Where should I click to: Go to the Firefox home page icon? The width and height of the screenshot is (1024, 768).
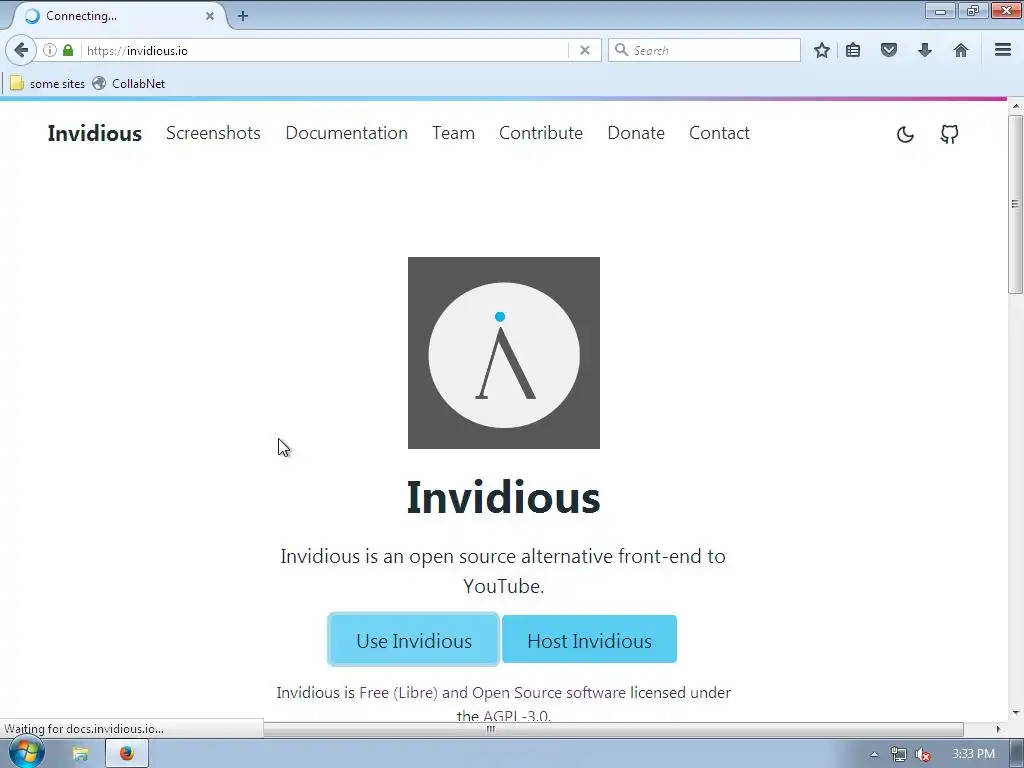click(961, 50)
